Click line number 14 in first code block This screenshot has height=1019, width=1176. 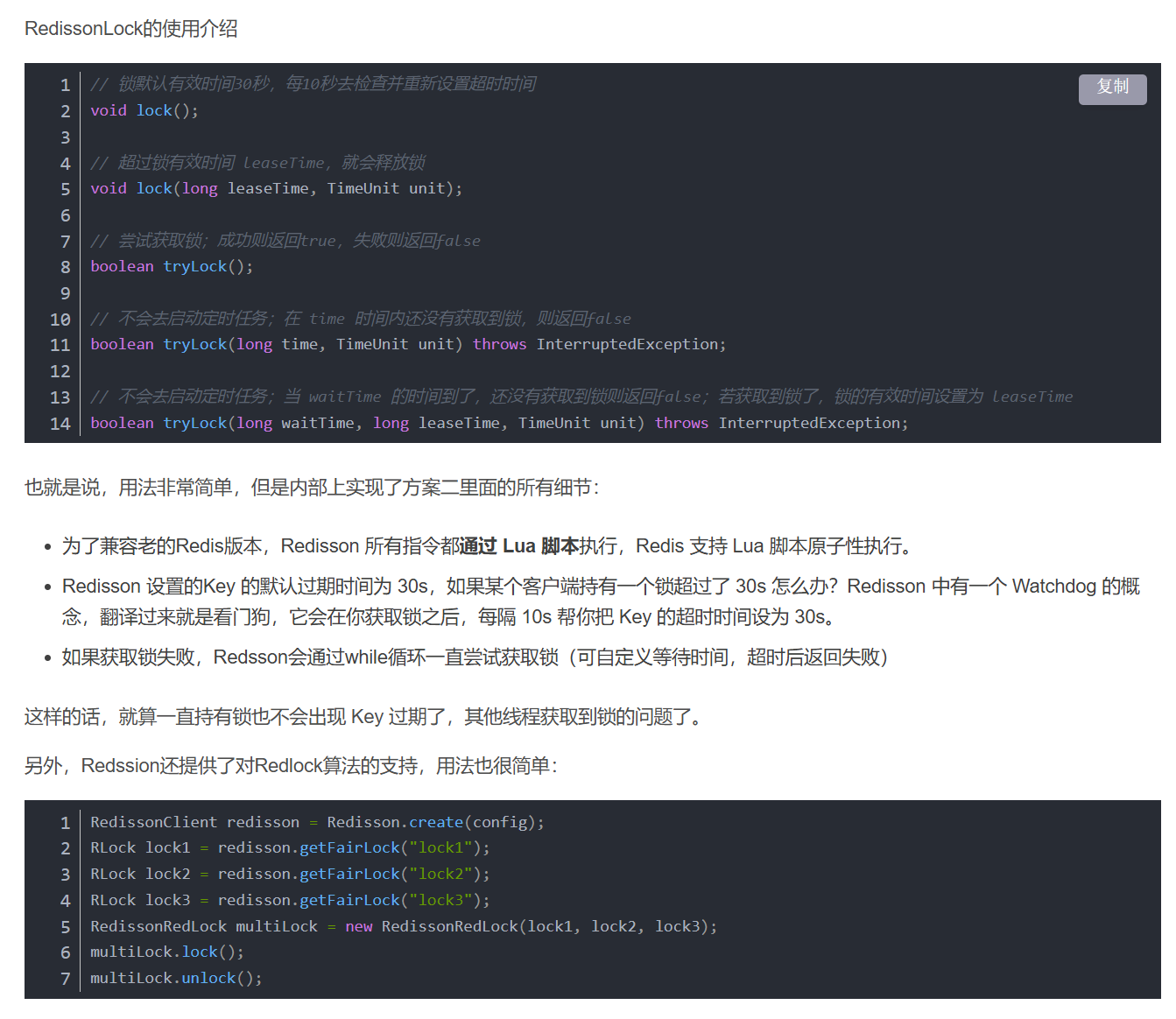(x=60, y=424)
